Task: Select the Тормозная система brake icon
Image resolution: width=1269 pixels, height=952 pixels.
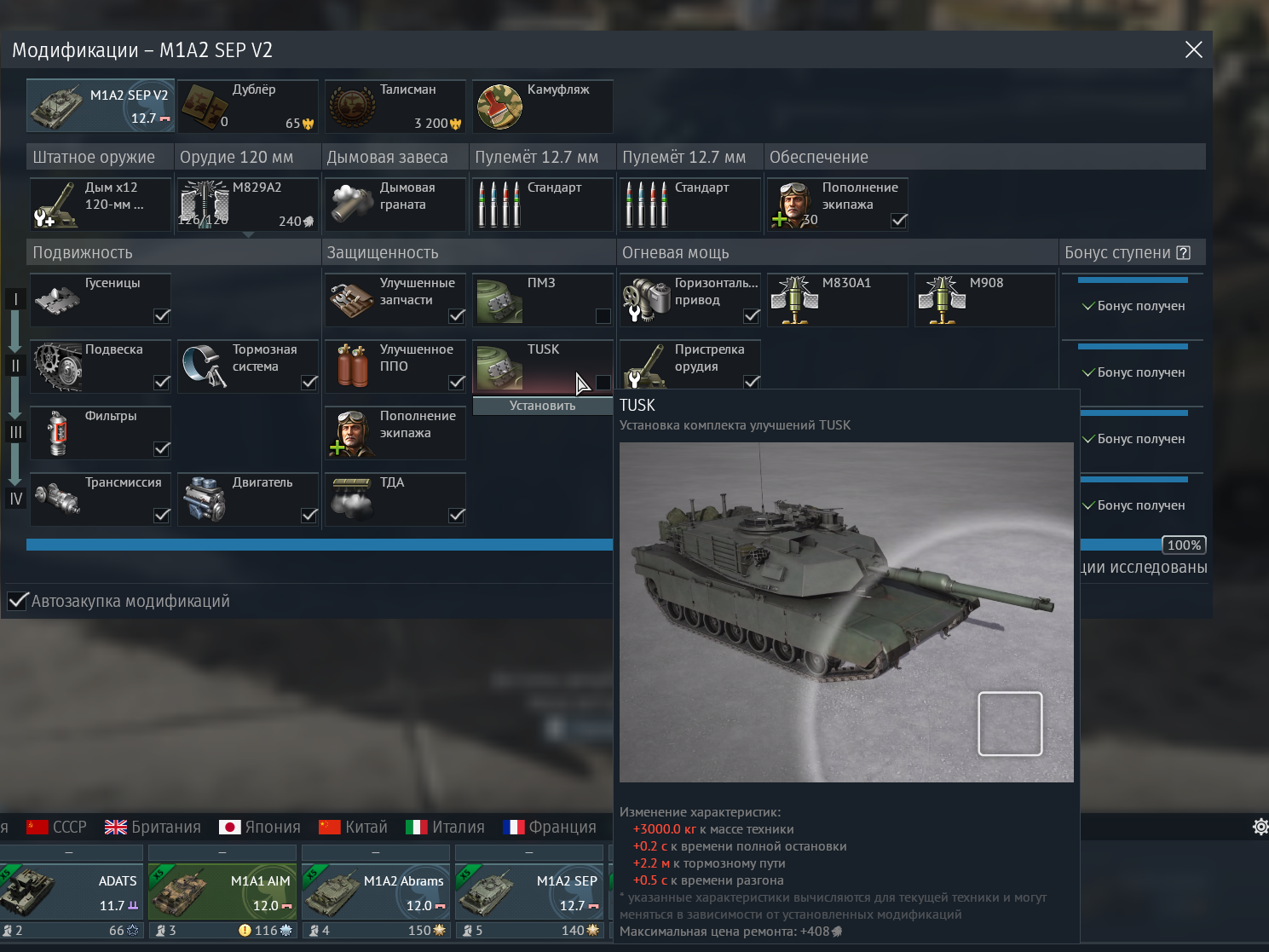Action: [205, 366]
